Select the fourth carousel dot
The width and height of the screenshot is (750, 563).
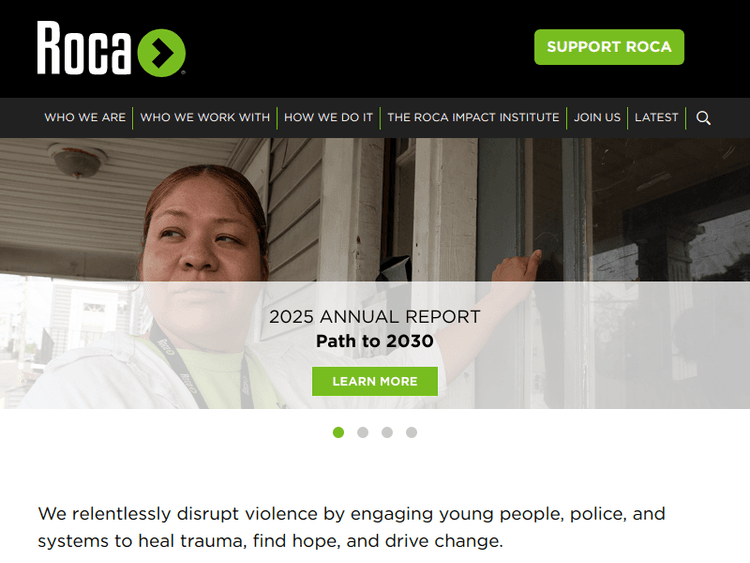[x=411, y=432]
